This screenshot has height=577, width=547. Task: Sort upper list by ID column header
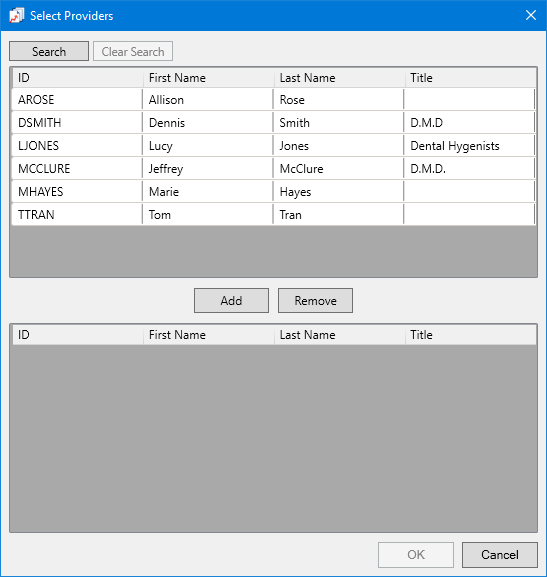tap(77, 78)
